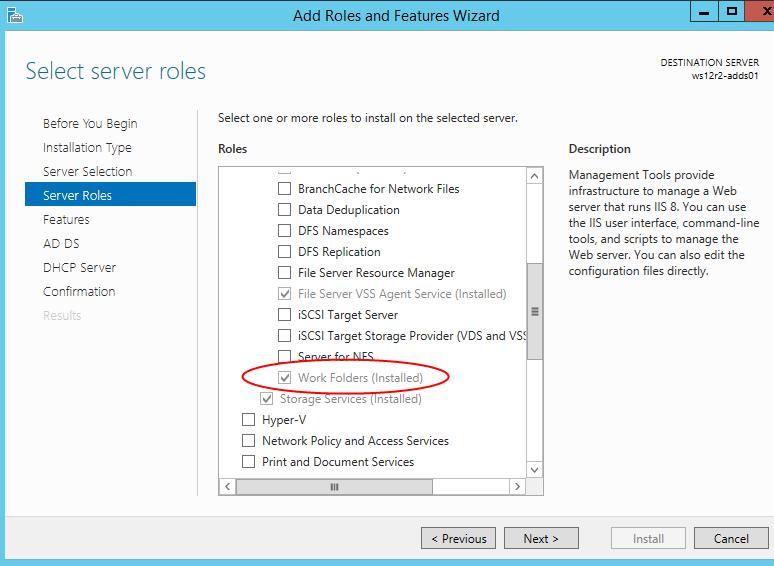Enable the Data Deduplication checkbox

pyautogui.click(x=284, y=210)
